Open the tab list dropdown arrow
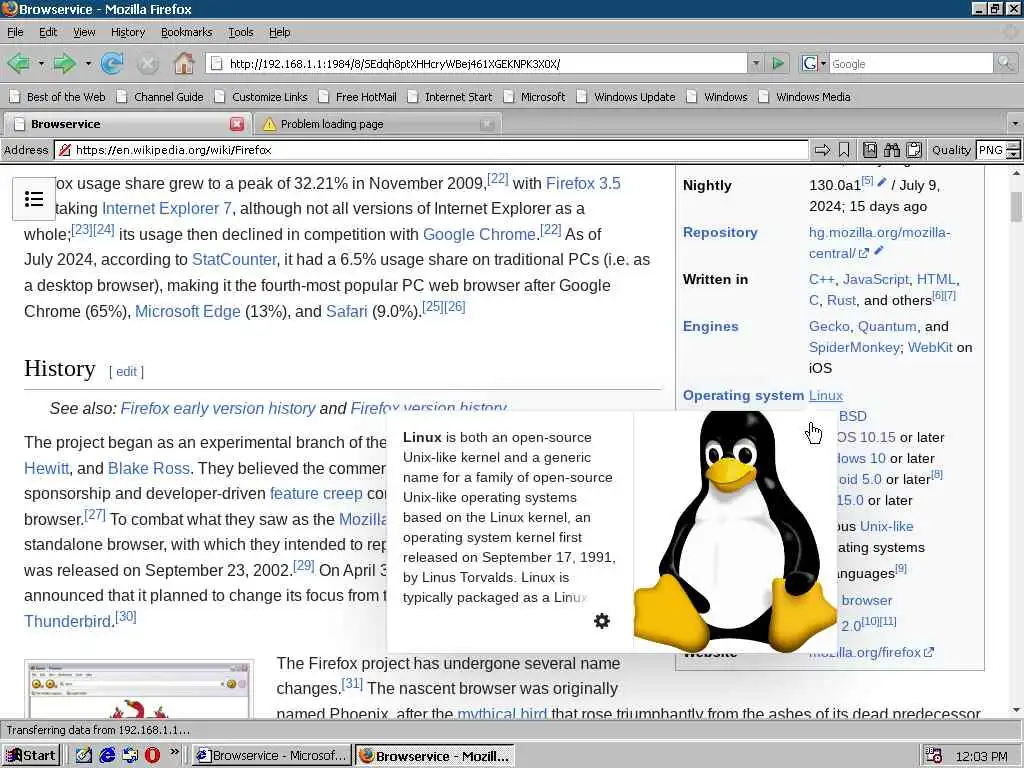Viewport: 1024px width, 768px height. point(1014,123)
